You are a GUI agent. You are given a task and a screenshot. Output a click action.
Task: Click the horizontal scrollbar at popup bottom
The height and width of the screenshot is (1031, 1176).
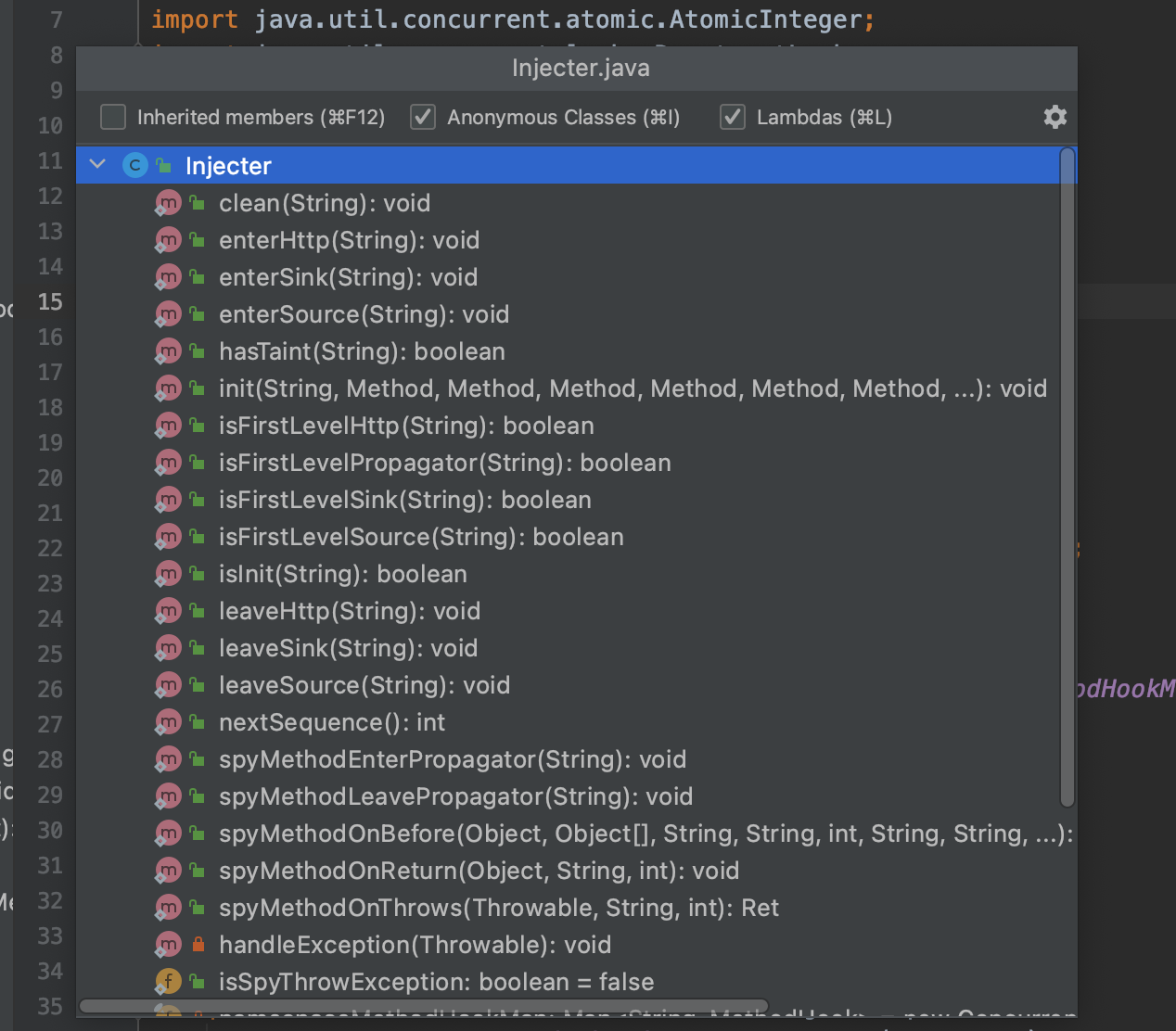424,1006
